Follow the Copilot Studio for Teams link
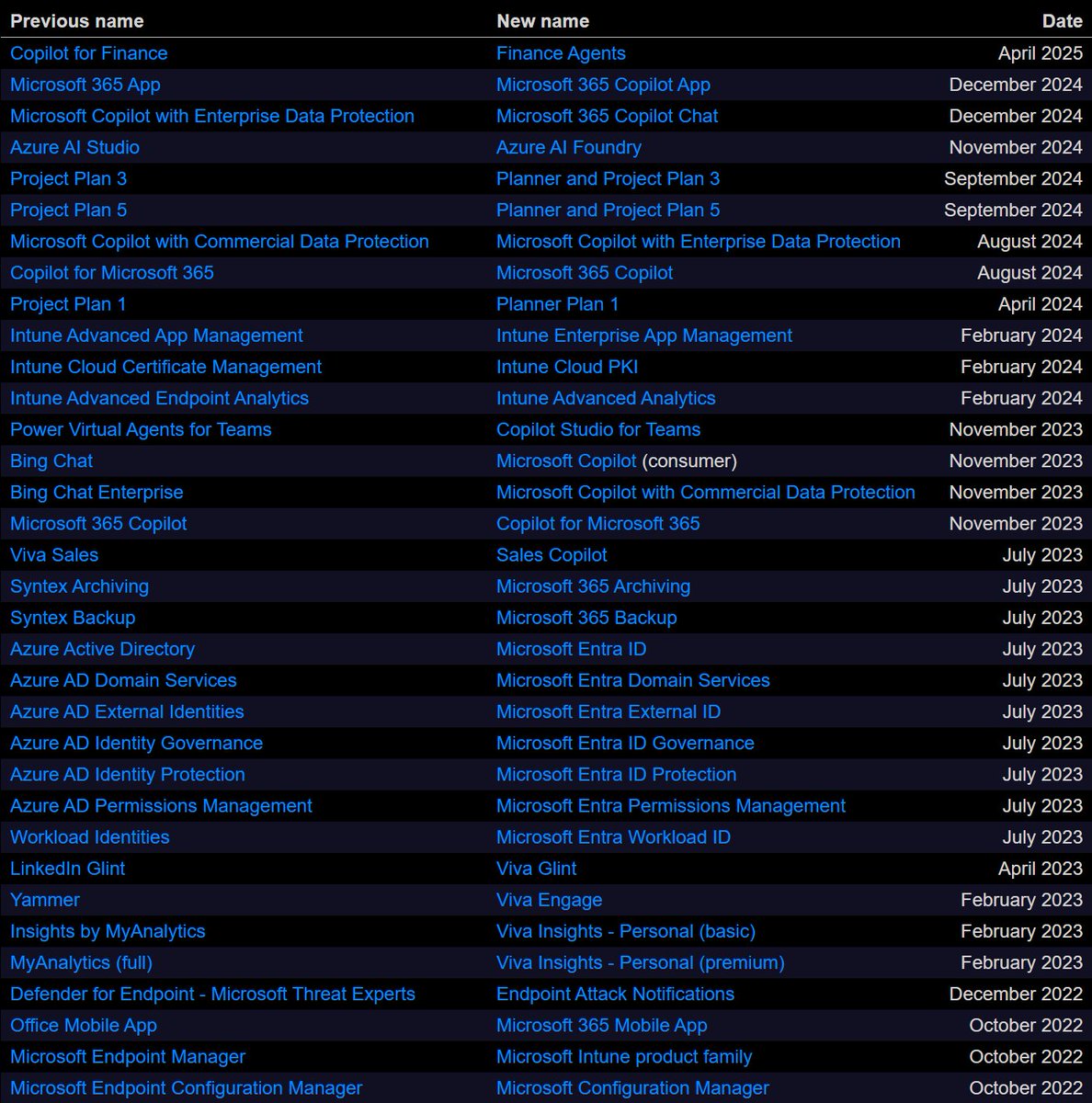Image resolution: width=1092 pixels, height=1103 pixels. [598, 429]
